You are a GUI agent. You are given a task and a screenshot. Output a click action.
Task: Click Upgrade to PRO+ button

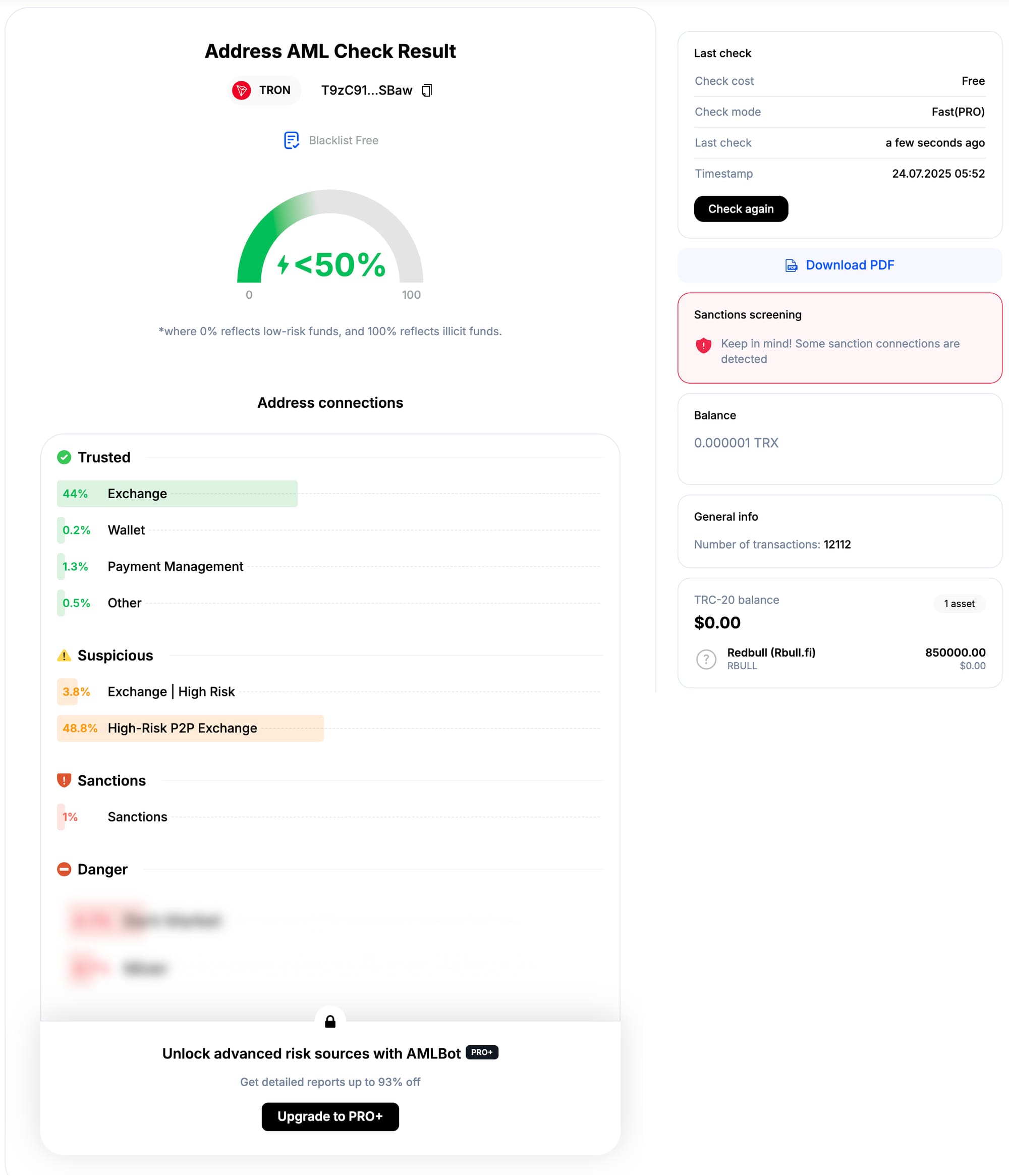[330, 1116]
